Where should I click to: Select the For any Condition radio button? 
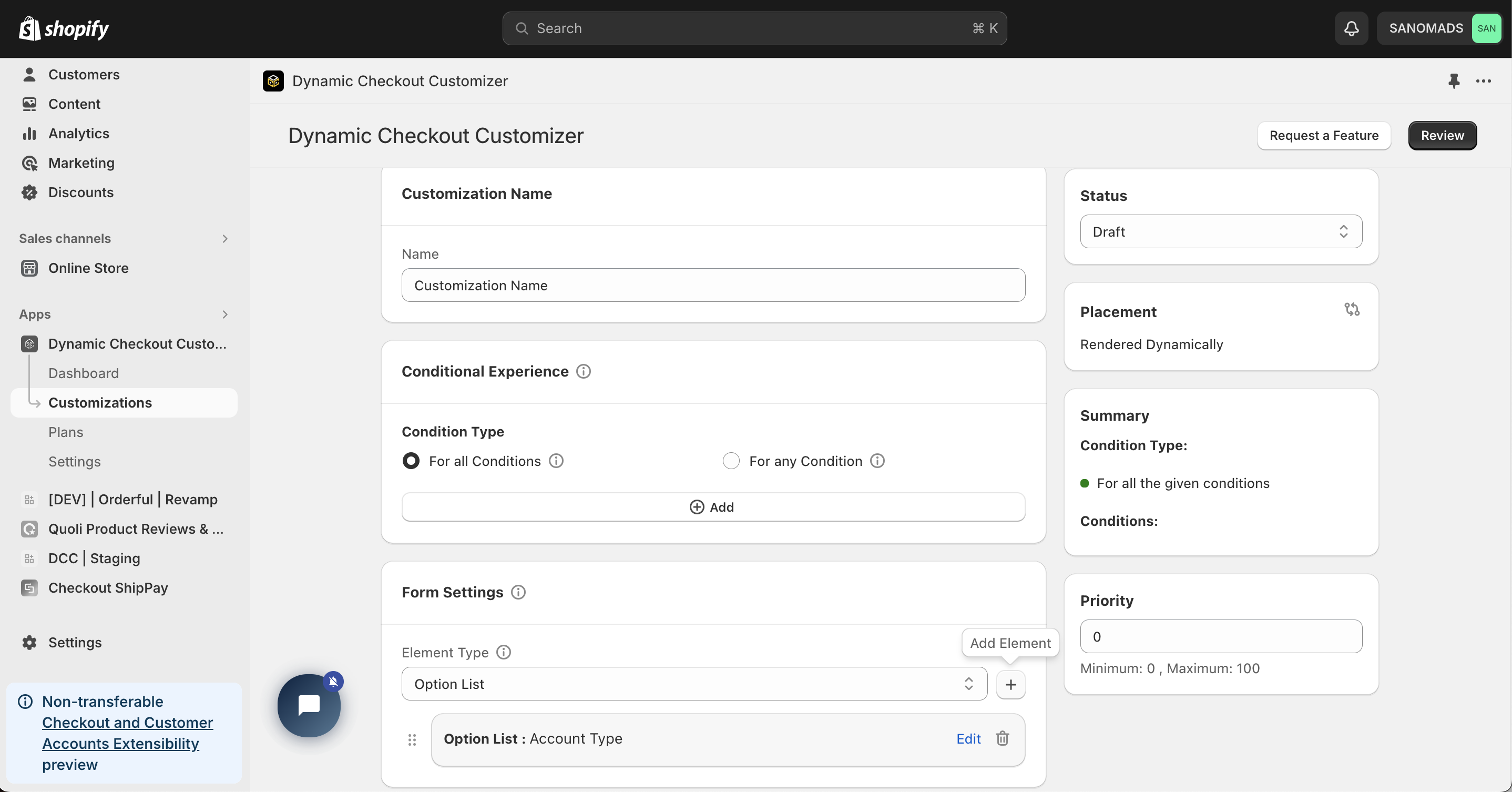point(731,461)
